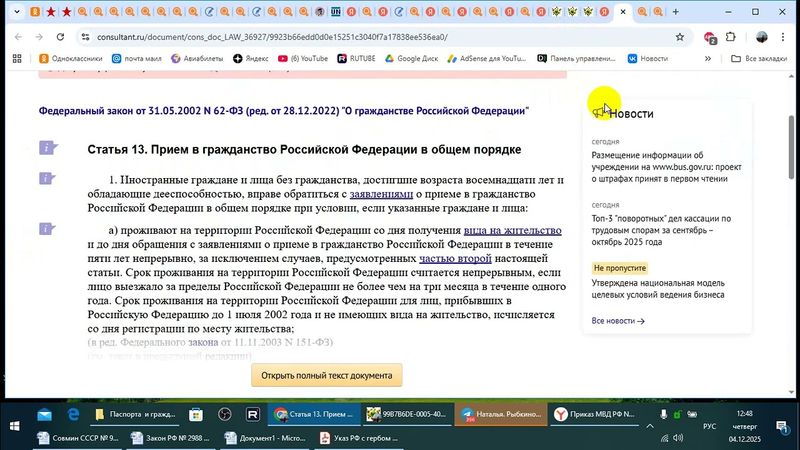The height and width of the screenshot is (450, 800).
Task: Open the Все новости link
Action: tap(618, 321)
